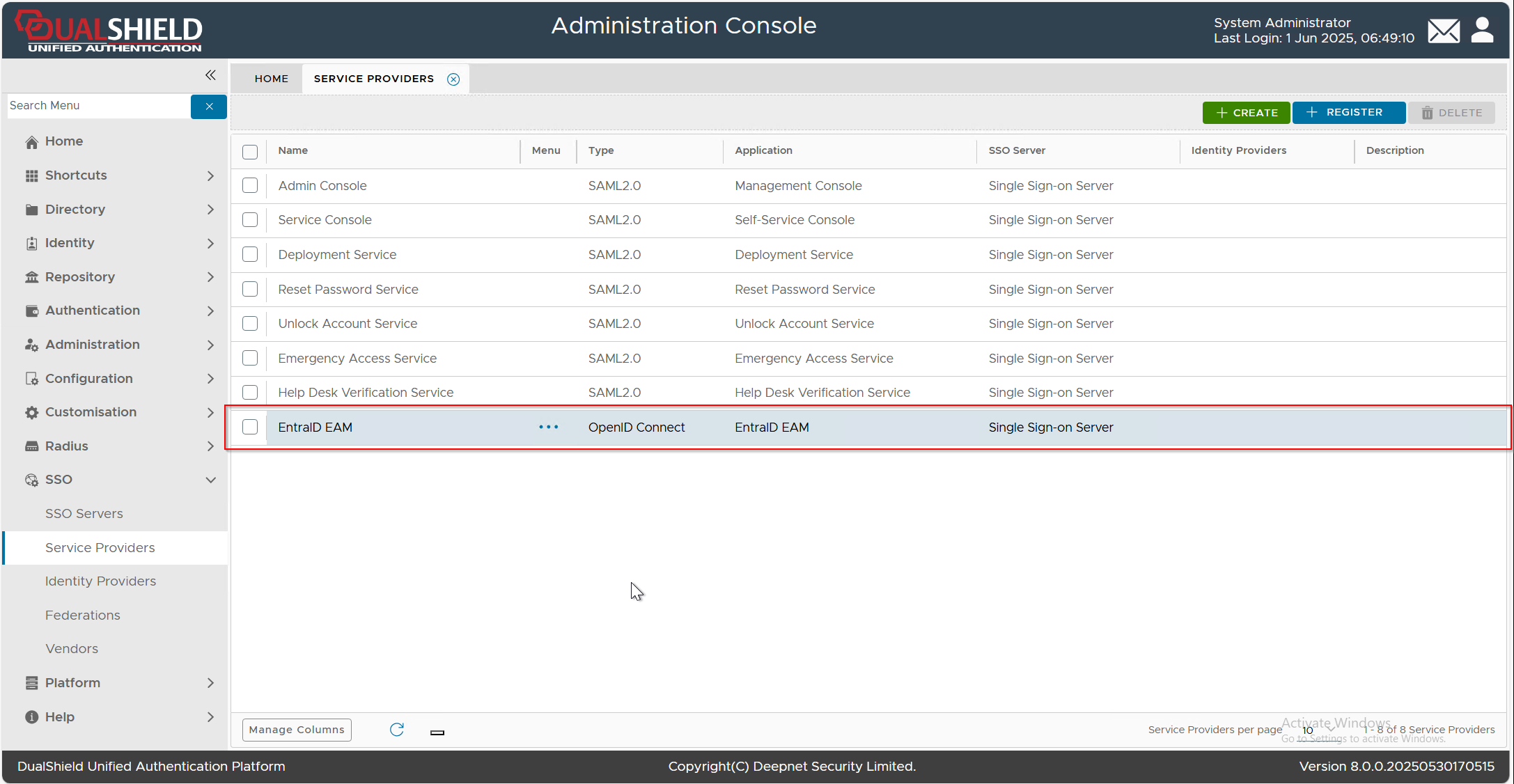This screenshot has width=1514, height=784.
Task: Click the refresh icon below the table
Action: tap(397, 729)
